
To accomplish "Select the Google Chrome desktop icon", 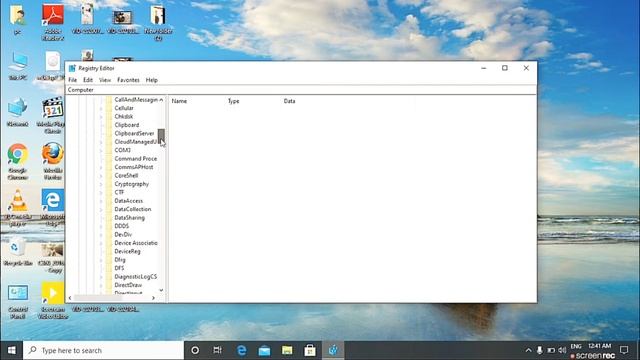I will [x=18, y=162].
